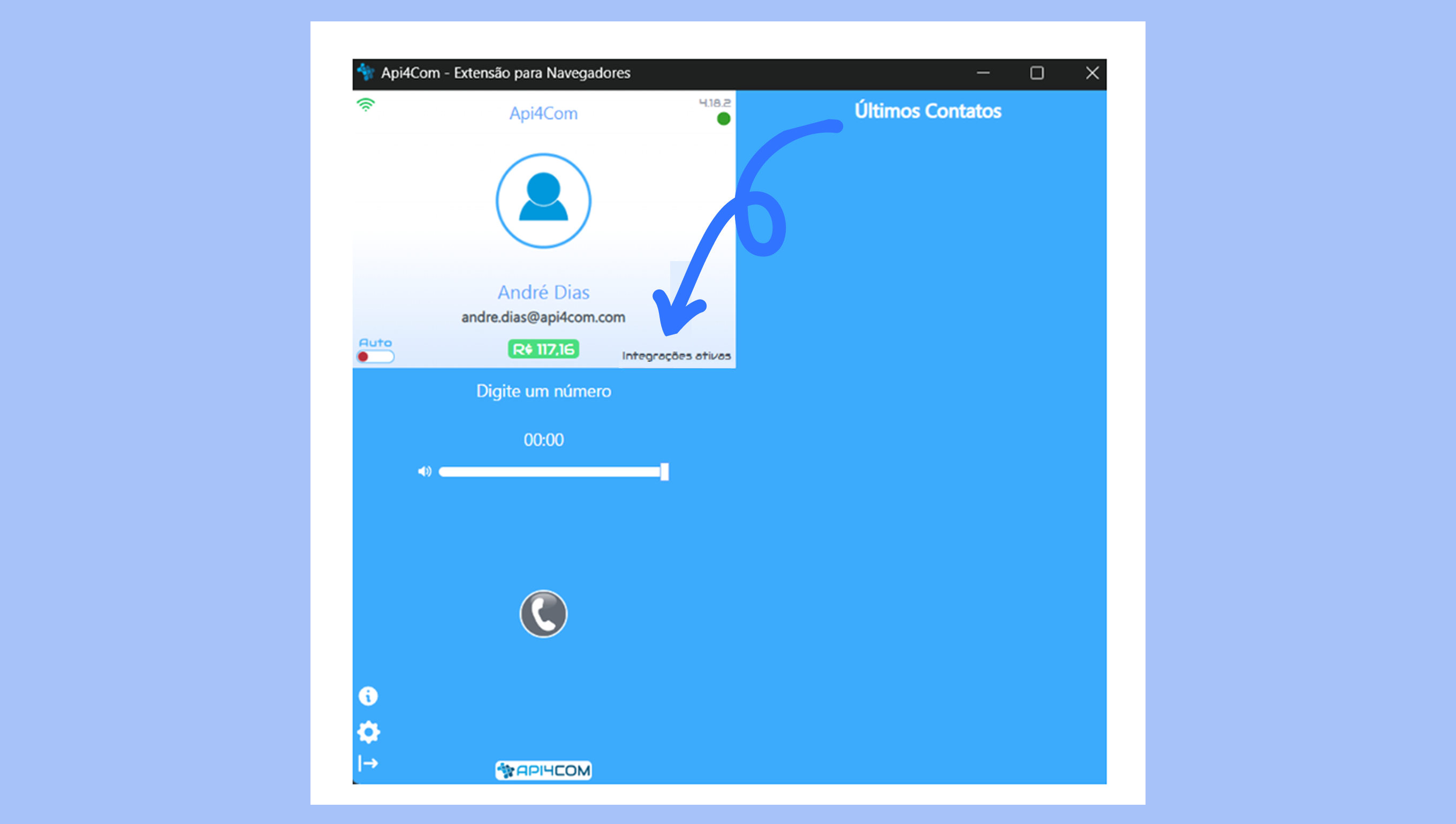This screenshot has width=1456, height=824.
Task: Click the Api4Com header title
Action: click(543, 113)
